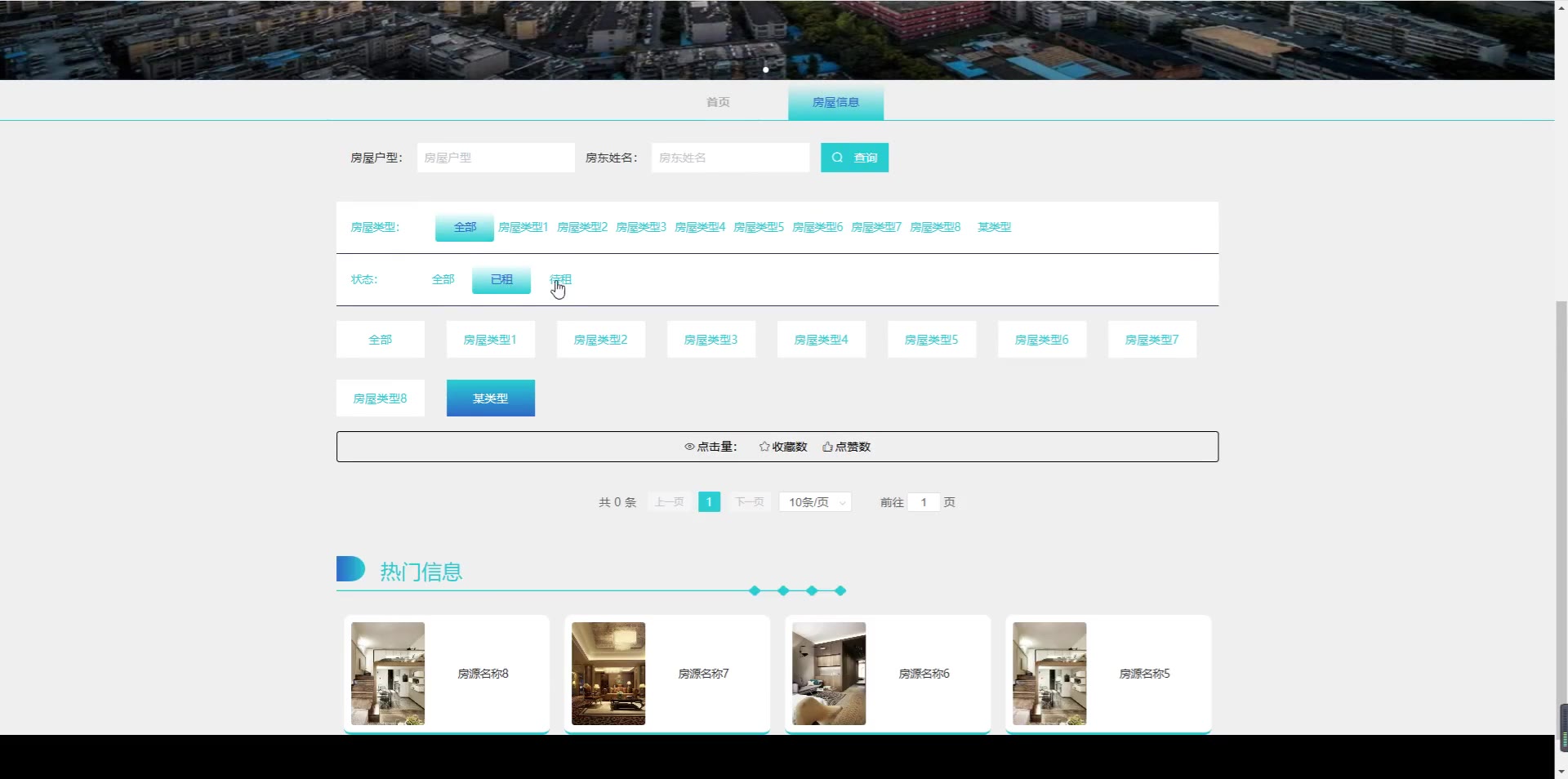Click the 某类型 blue category button

491,398
